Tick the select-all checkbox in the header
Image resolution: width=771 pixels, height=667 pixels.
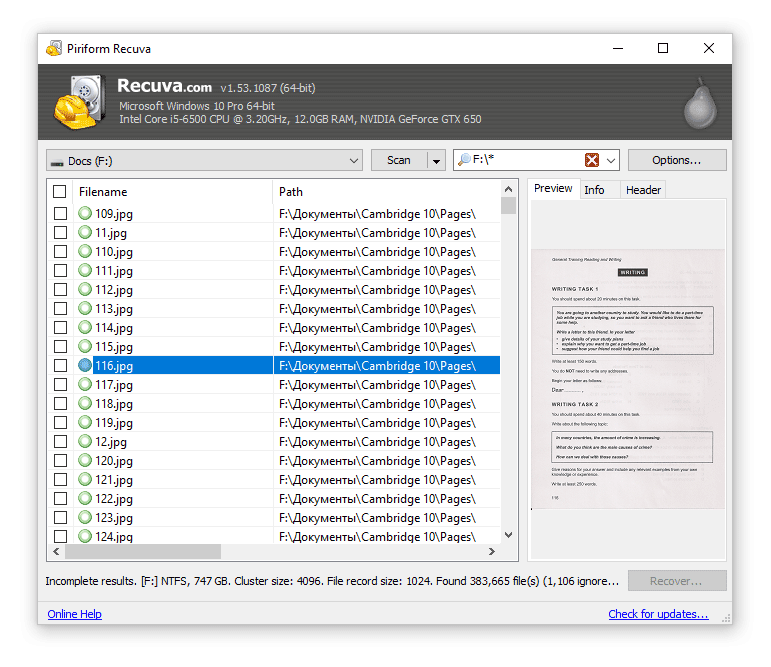click(x=59, y=191)
